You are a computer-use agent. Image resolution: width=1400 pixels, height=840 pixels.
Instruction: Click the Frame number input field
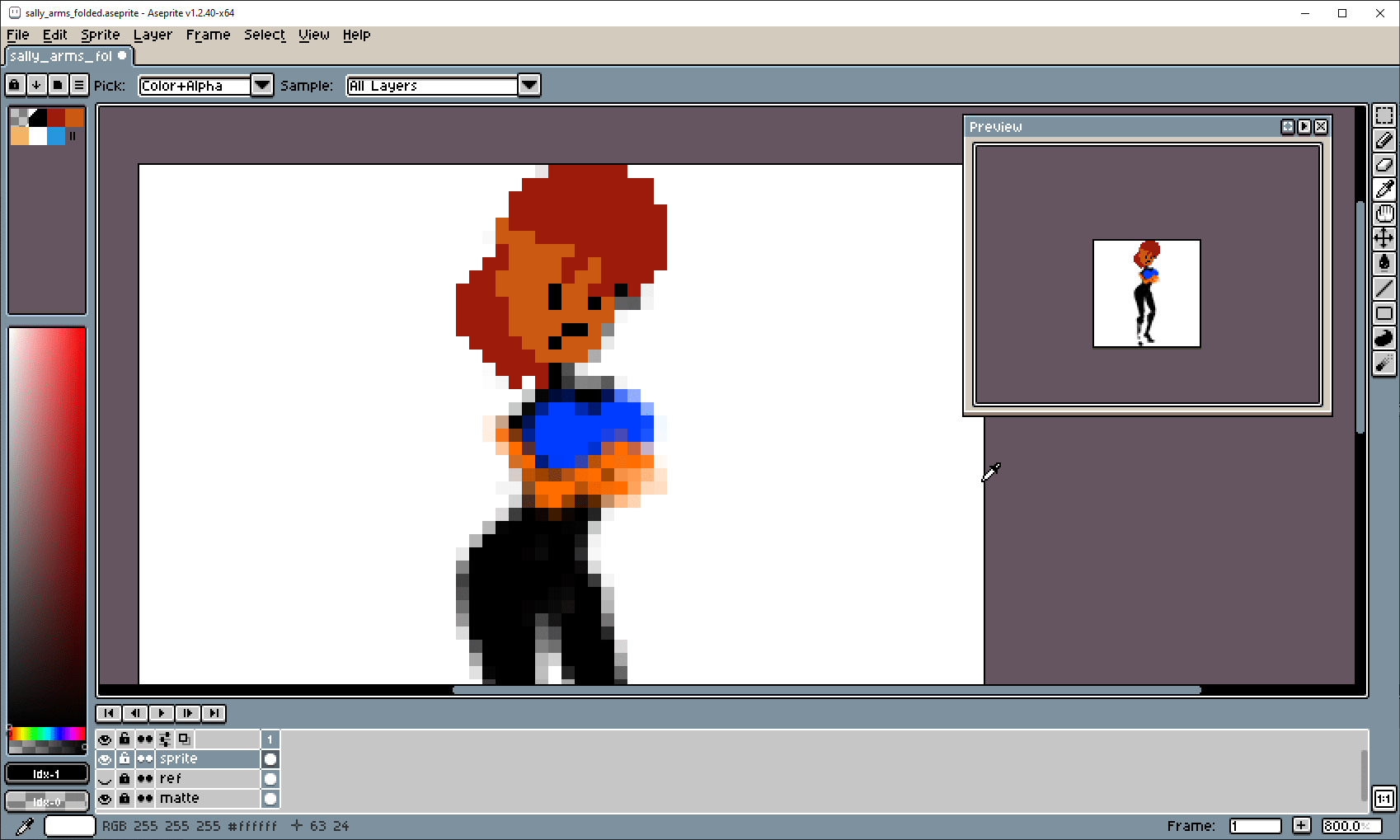pyautogui.click(x=1254, y=826)
